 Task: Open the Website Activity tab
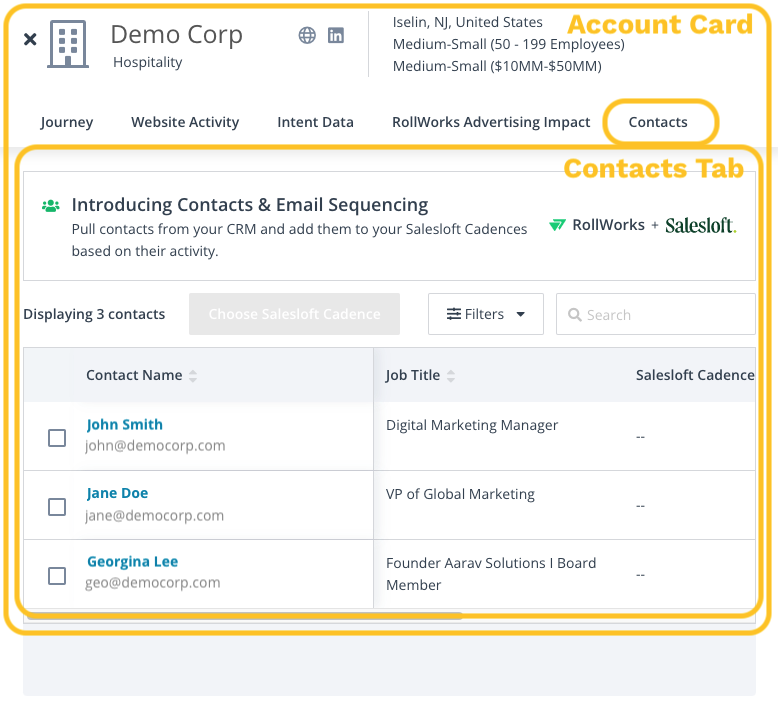pos(185,122)
